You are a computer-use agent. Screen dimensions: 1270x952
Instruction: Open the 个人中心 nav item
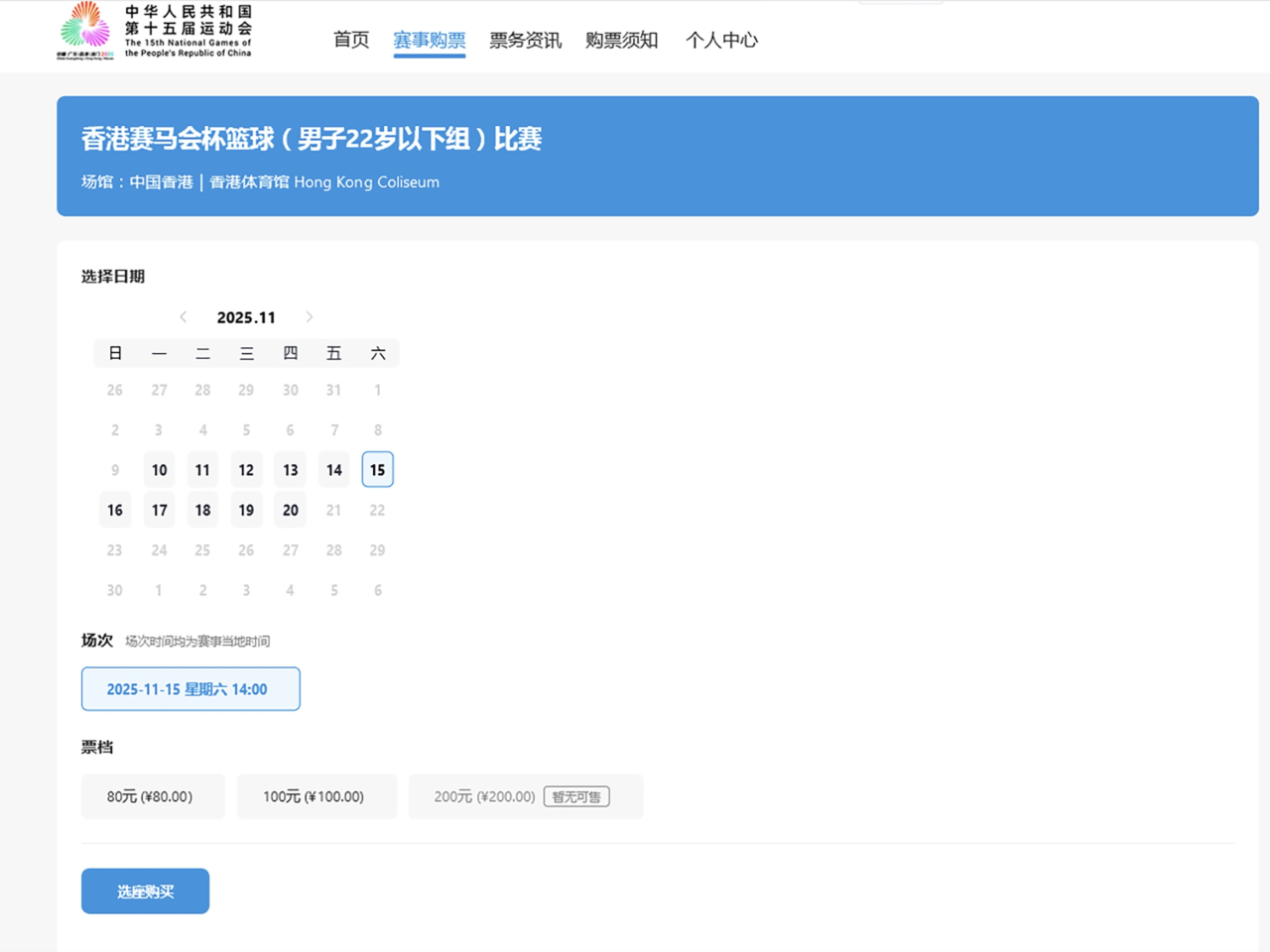(721, 40)
